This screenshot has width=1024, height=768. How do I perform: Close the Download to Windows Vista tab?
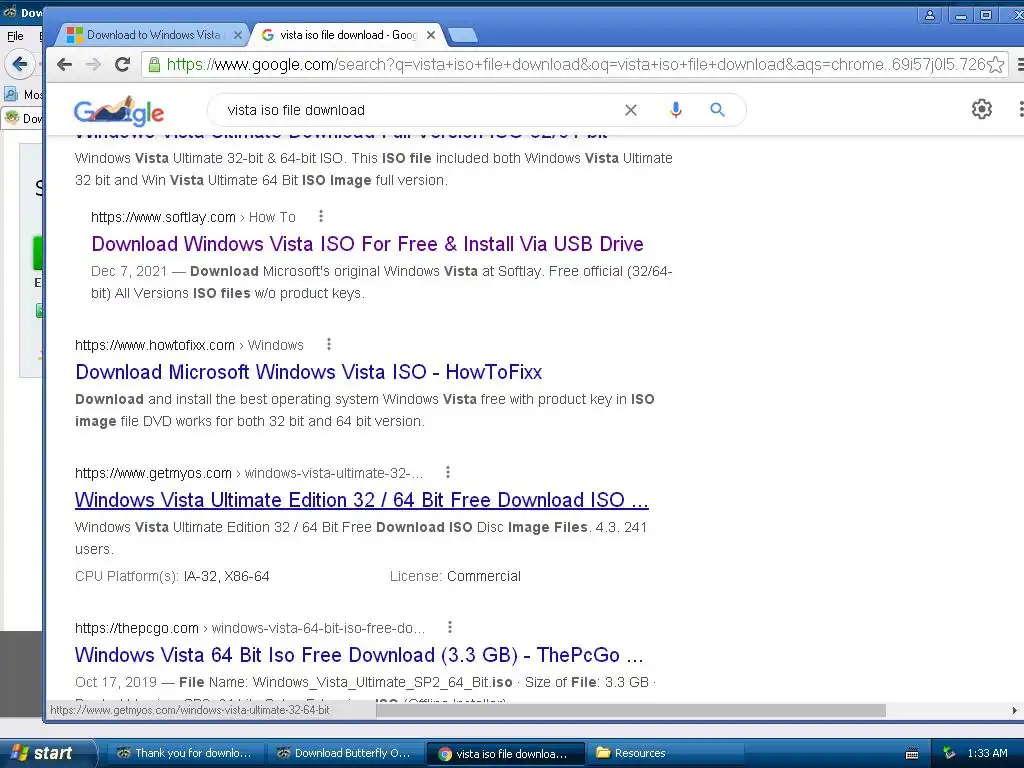[238, 35]
